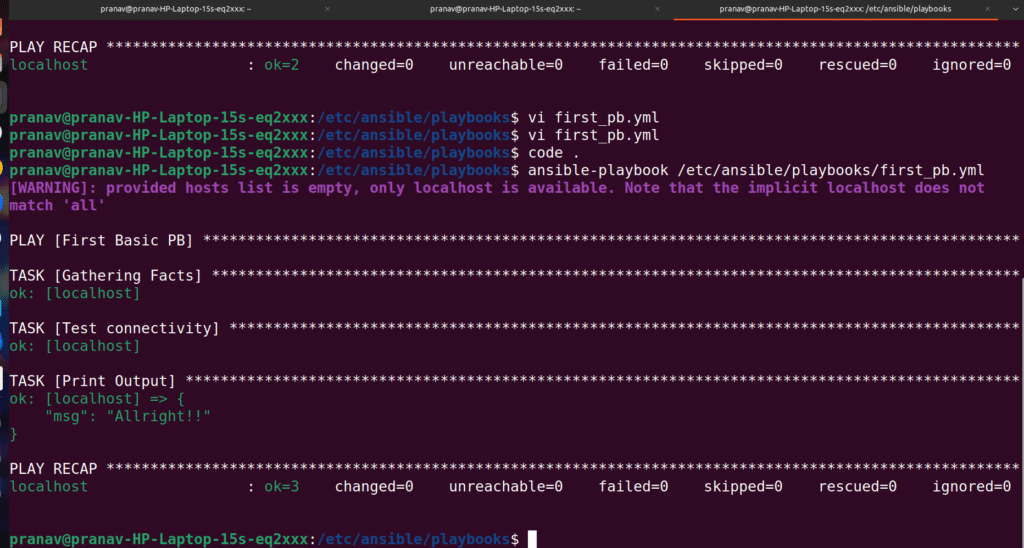
Task: Click the 'TASK [Test connectivity]' line
Action: [x=114, y=328]
